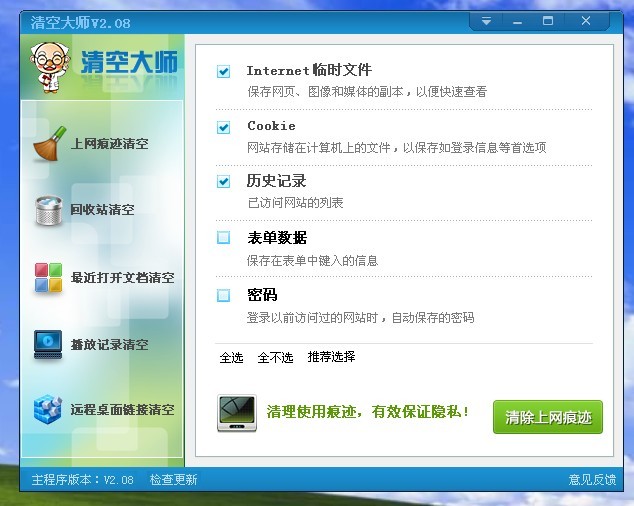The image size is (634, 506).
Task: Minimize the 清空大师 window
Action: pyautogui.click(x=517, y=21)
